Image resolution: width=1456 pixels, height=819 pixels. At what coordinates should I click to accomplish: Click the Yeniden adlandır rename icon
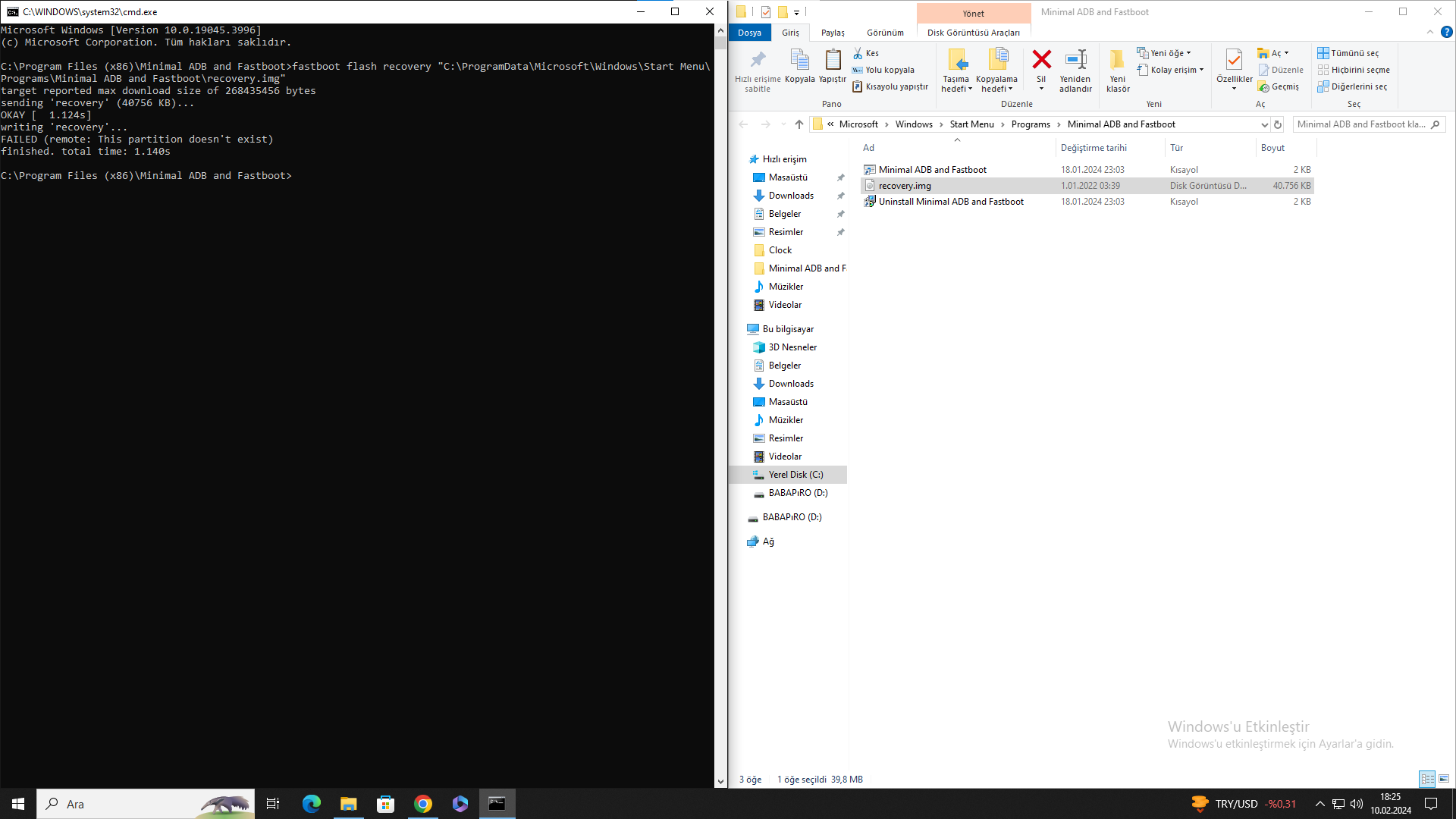click(1075, 60)
